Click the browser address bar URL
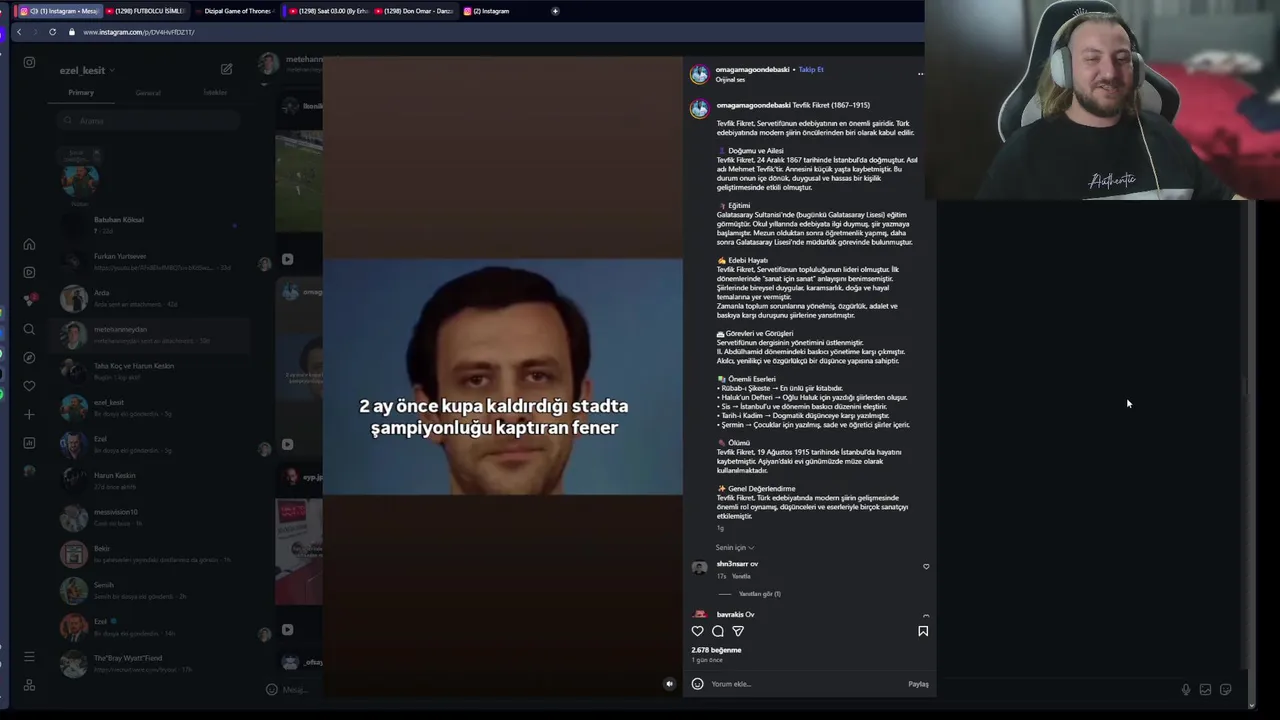Screen dimensions: 1280x720 [139, 32]
